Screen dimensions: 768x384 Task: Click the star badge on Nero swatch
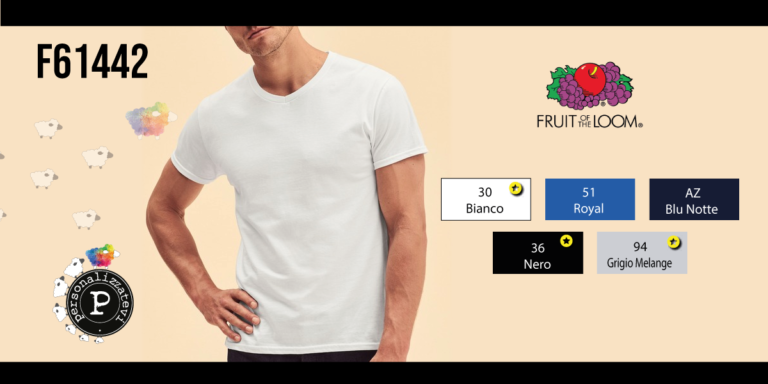coord(566,241)
